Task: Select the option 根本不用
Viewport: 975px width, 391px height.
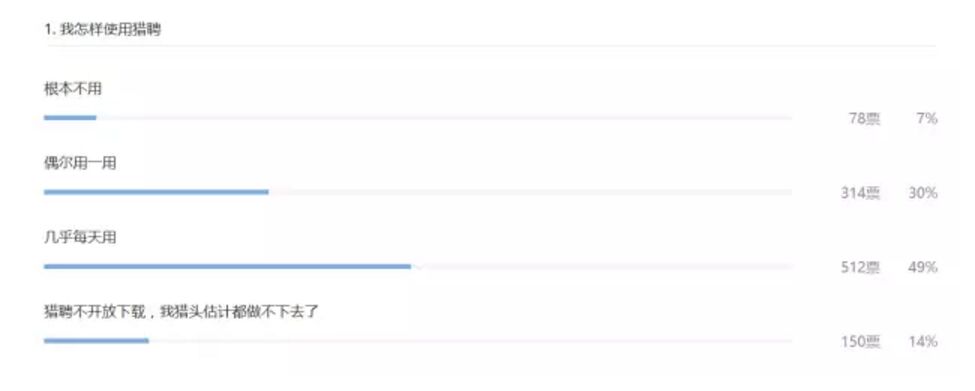Action: coord(73,89)
